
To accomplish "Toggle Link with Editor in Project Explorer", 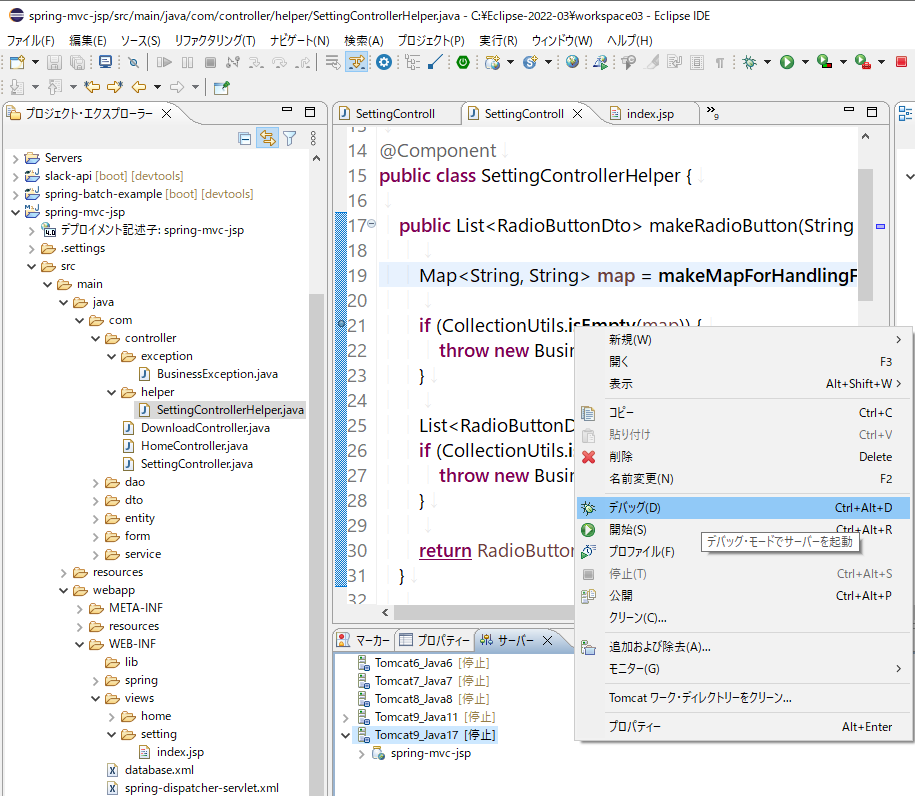I will [x=267, y=138].
